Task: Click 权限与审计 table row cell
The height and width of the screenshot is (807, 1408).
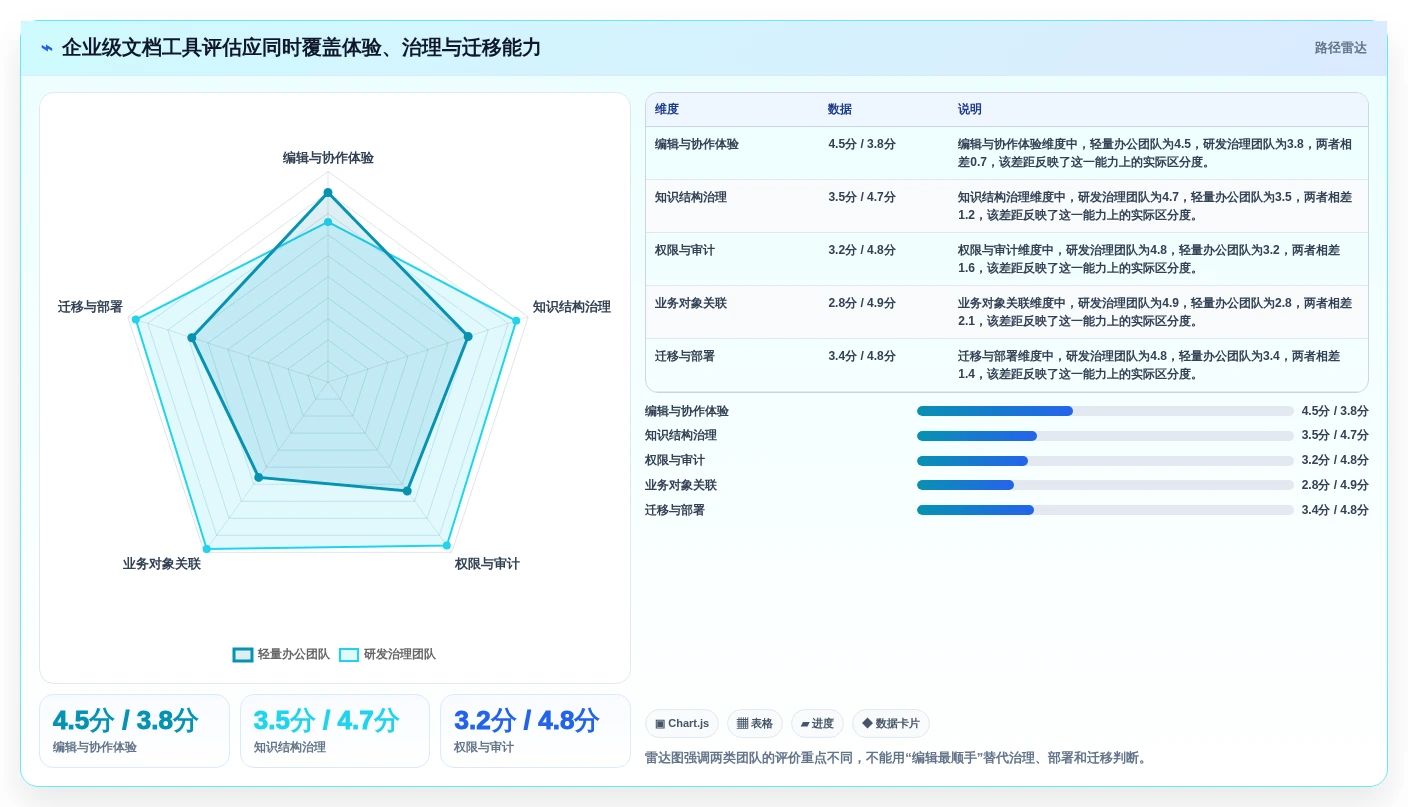Action: tap(685, 250)
